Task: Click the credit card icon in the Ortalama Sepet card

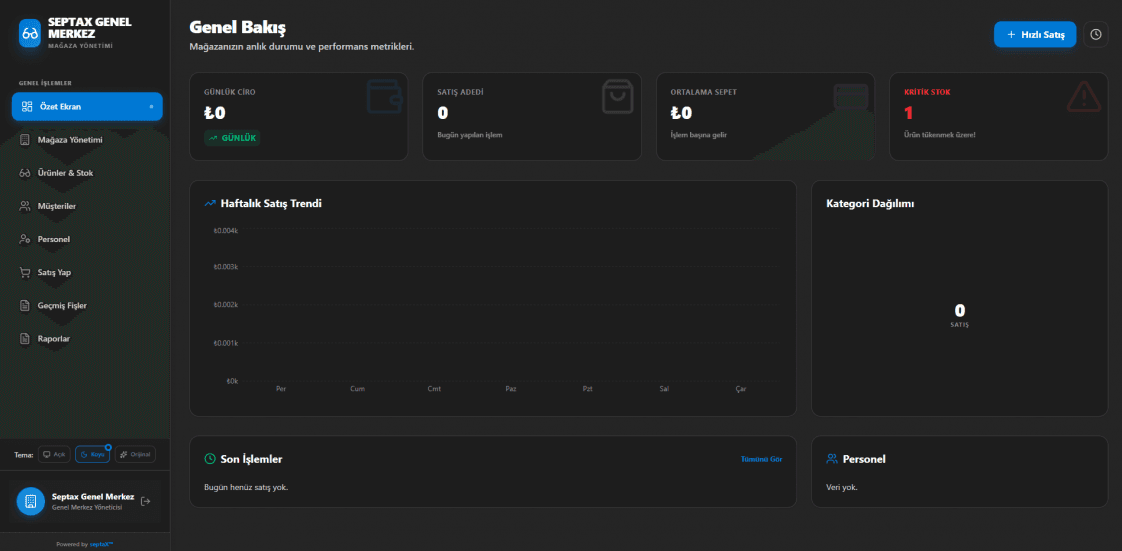Action: 851,97
